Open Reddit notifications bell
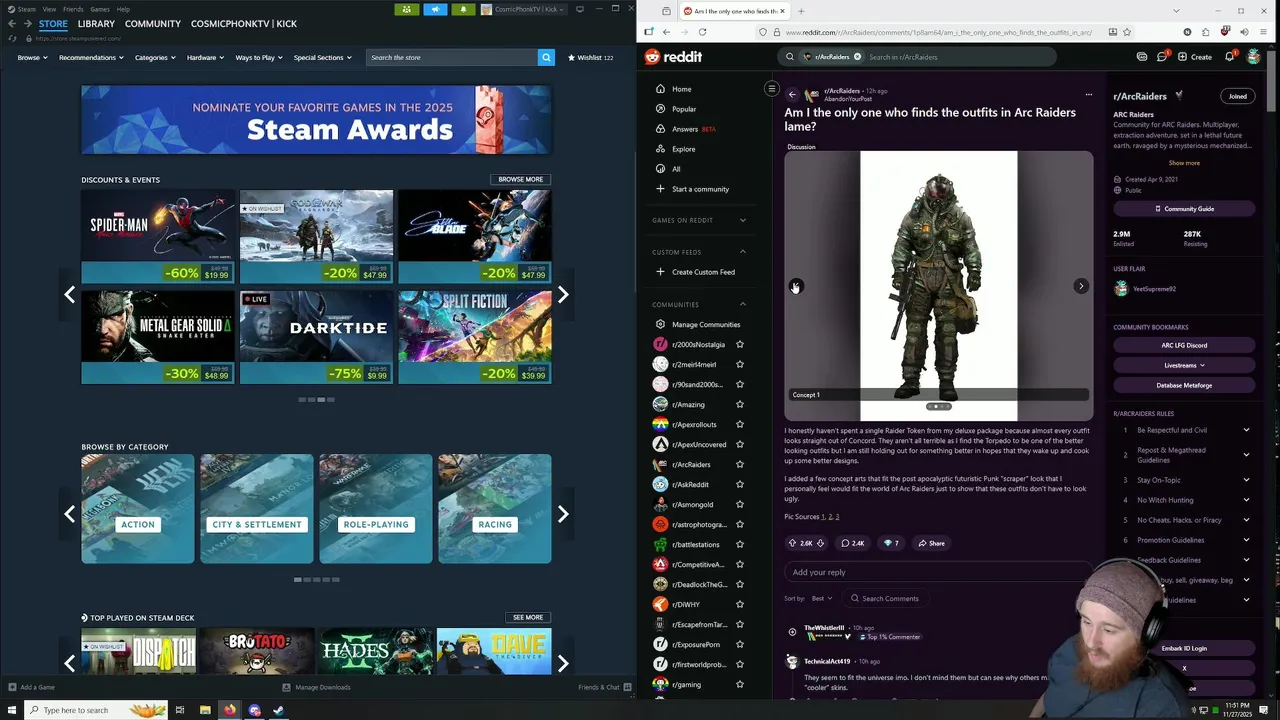 (x=1230, y=57)
